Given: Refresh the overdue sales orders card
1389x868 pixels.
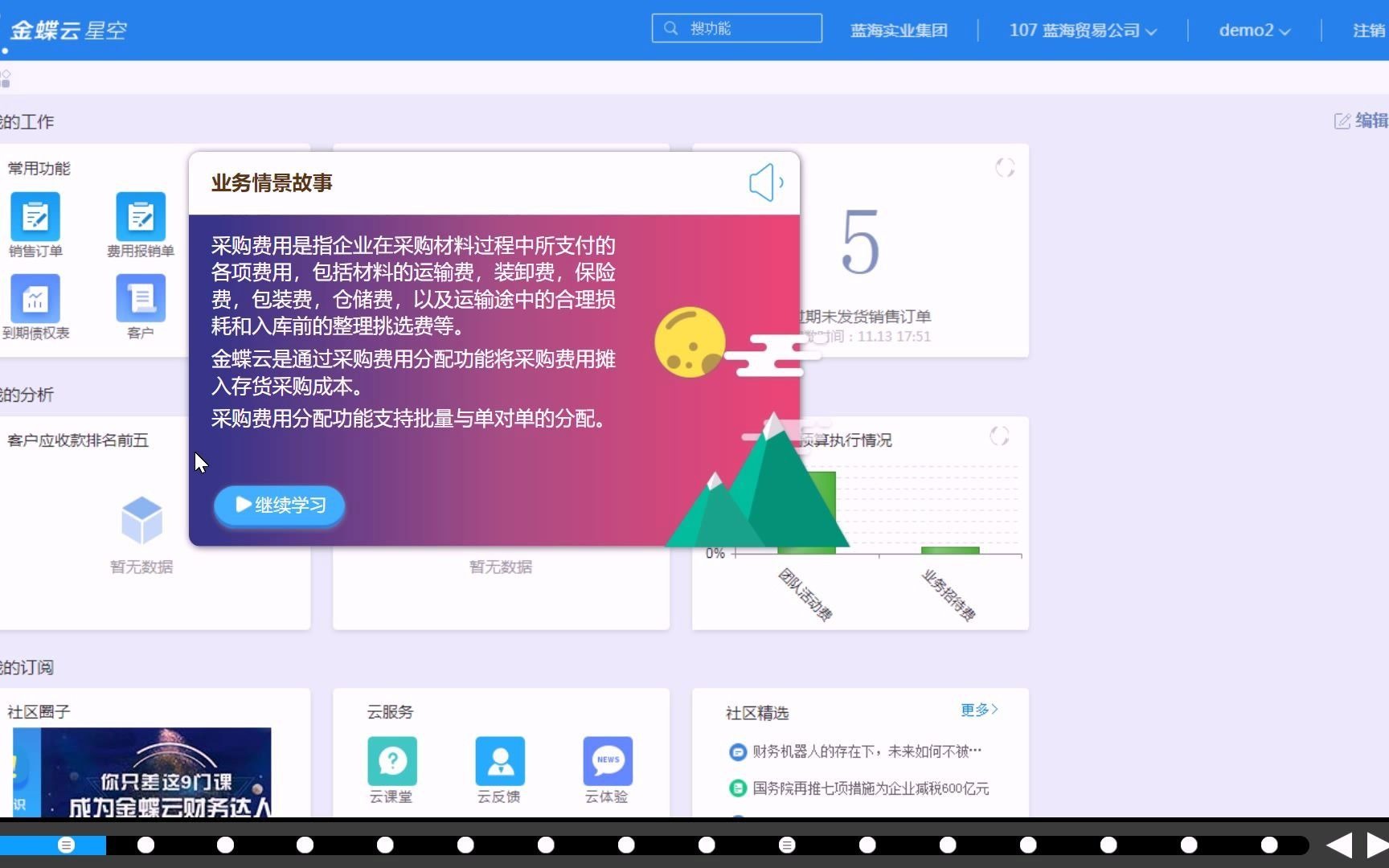Looking at the screenshot, I should 1005,167.
